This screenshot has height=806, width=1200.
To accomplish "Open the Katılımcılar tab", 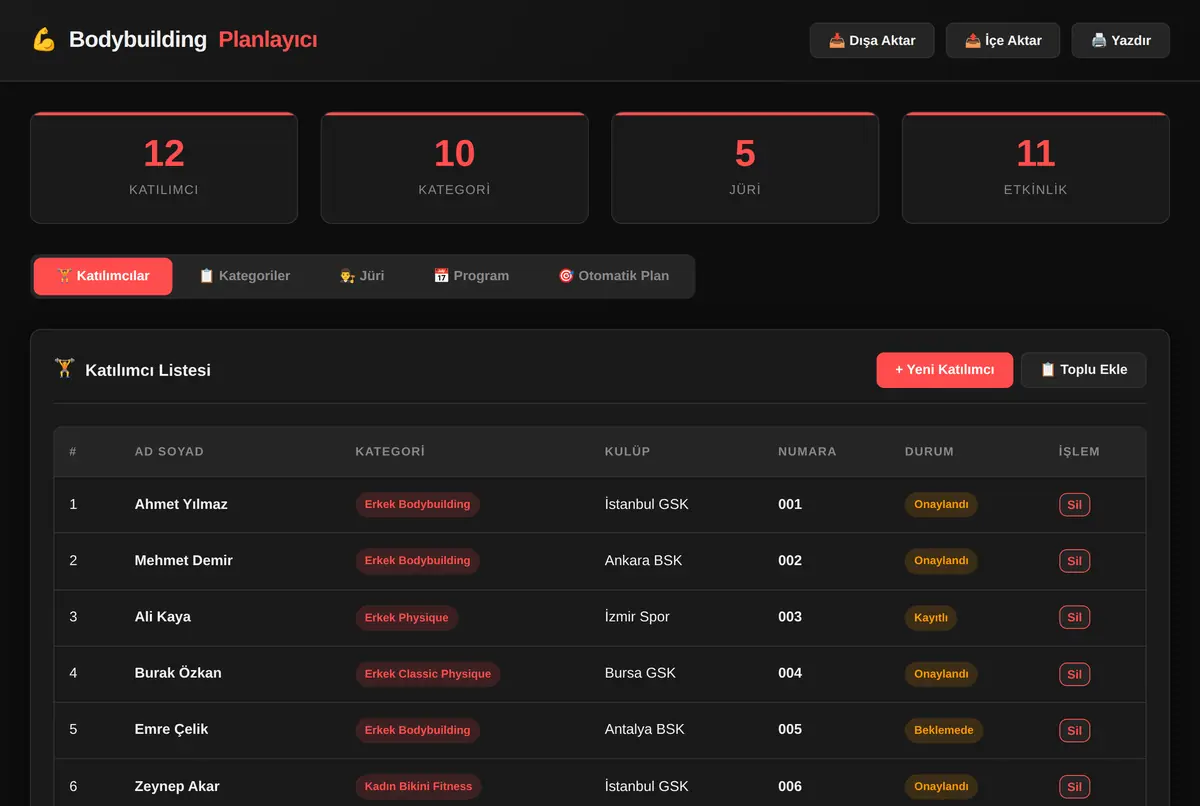I will [103, 276].
